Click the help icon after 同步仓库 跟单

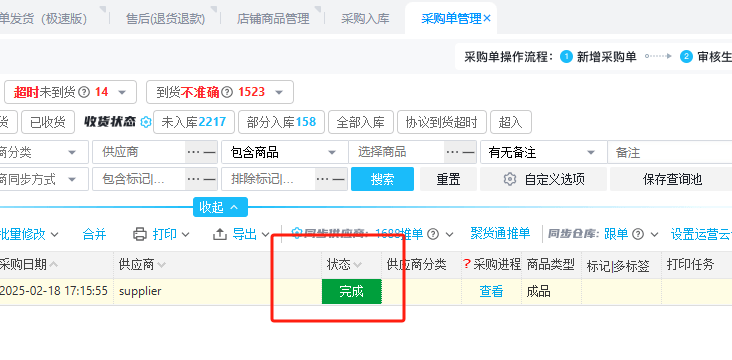click(x=638, y=234)
